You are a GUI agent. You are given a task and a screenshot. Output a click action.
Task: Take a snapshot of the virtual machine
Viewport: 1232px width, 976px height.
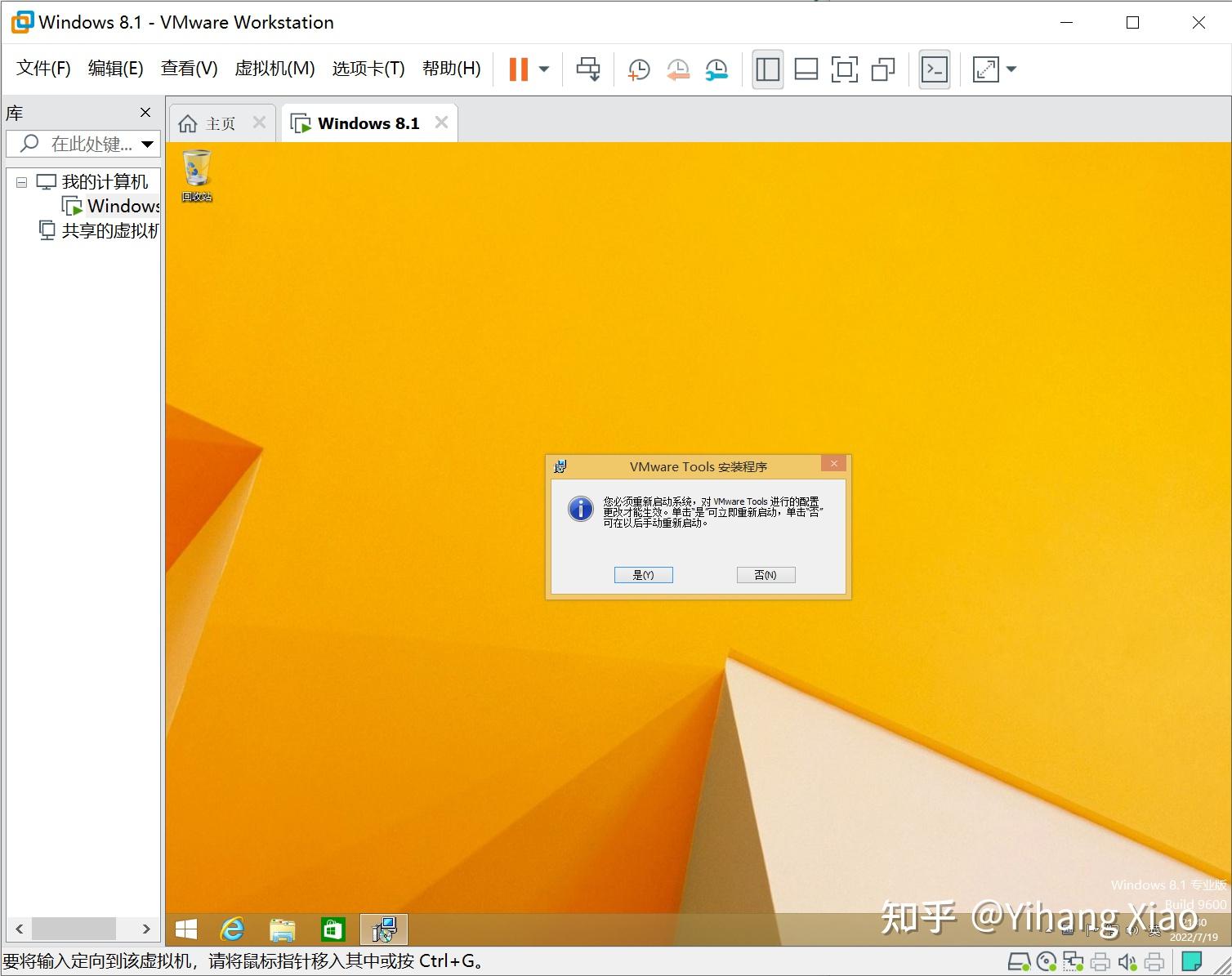(x=638, y=69)
